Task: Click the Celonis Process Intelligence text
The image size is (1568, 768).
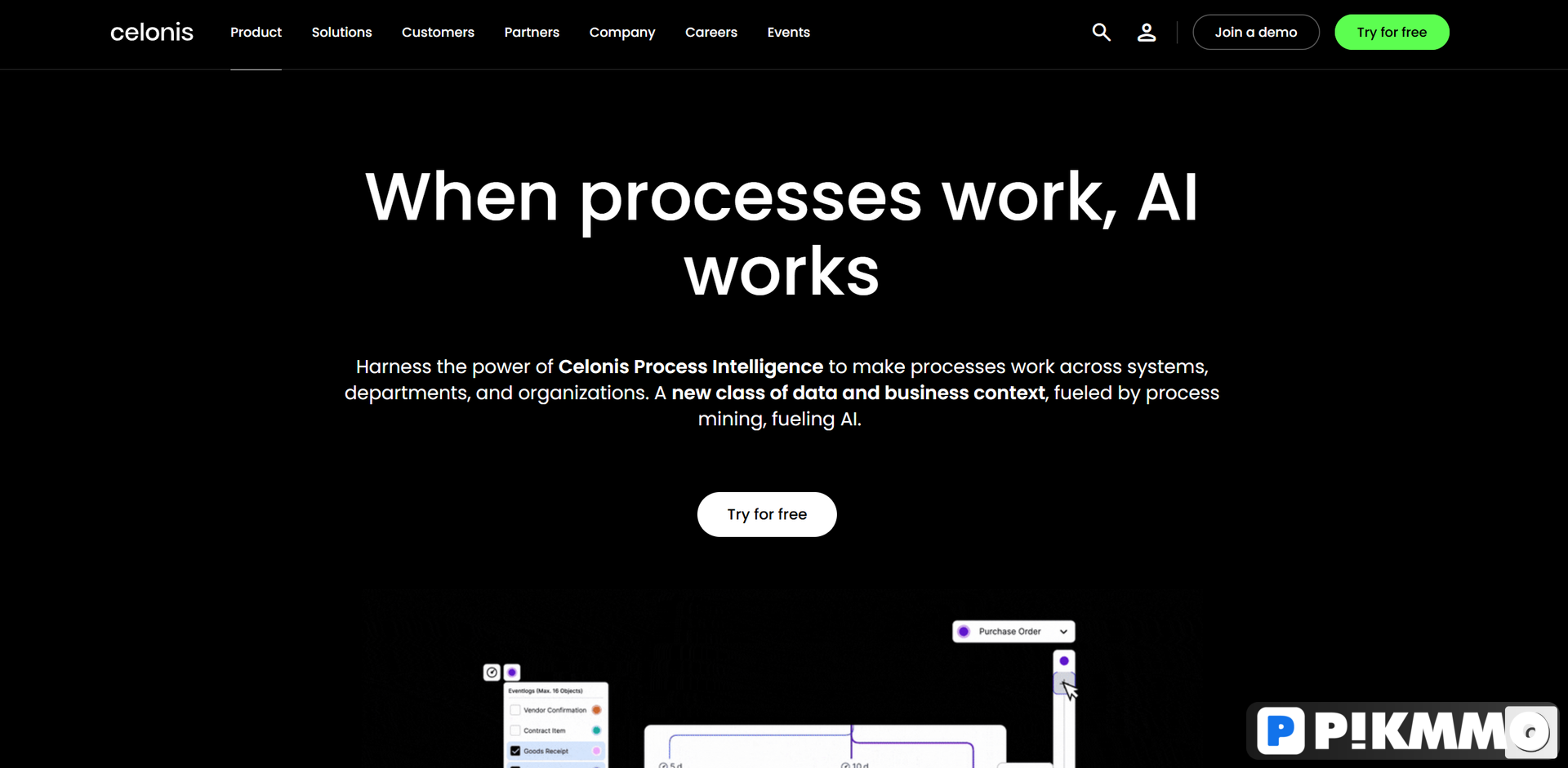Action: (x=690, y=366)
